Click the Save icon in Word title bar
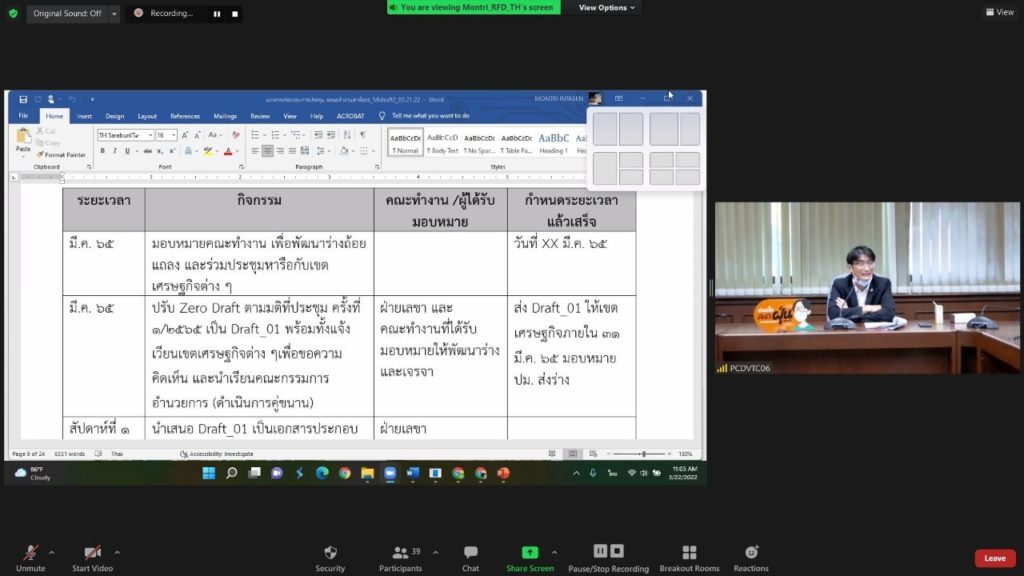The width and height of the screenshot is (1024, 576). tap(23, 99)
